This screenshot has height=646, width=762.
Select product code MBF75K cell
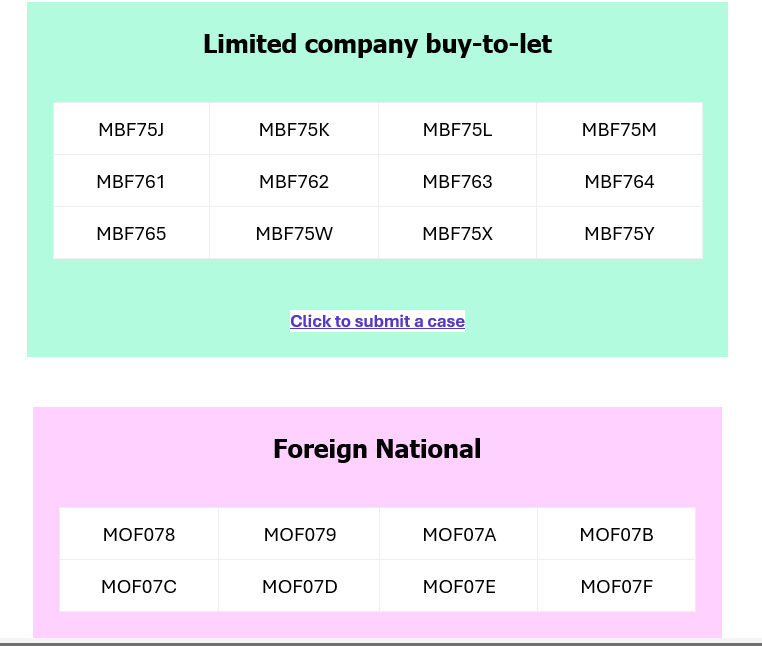pos(294,129)
